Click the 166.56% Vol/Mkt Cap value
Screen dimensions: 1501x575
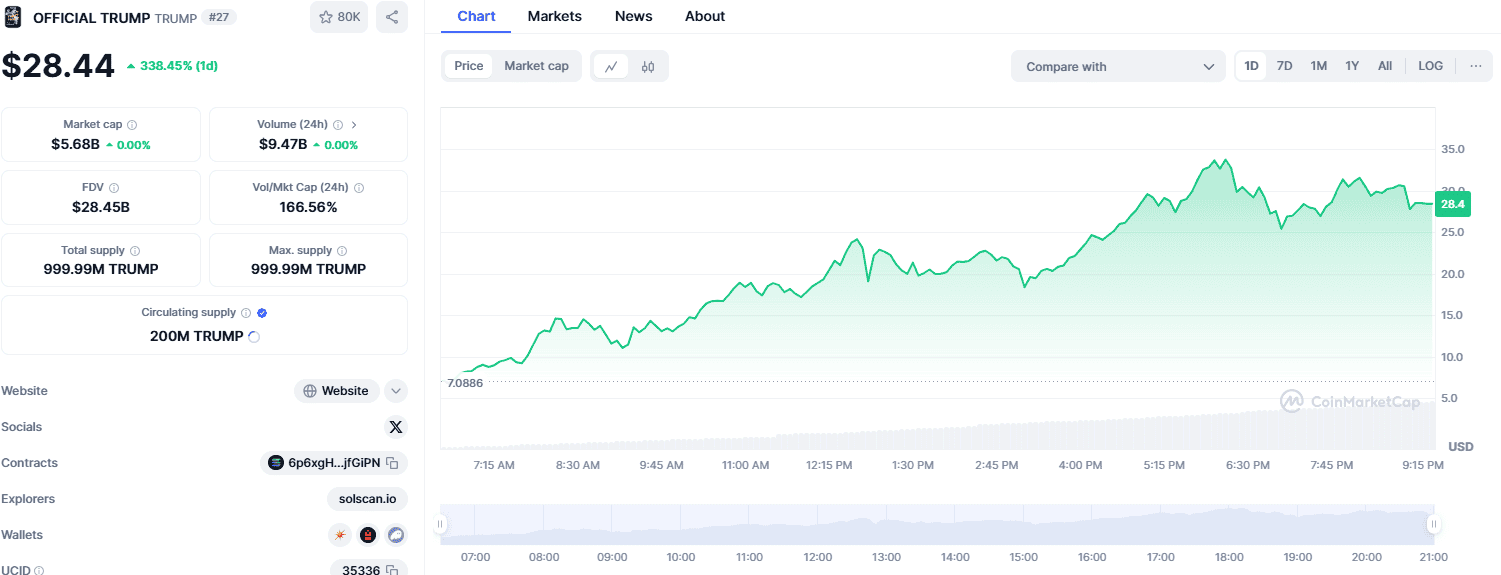tap(308, 207)
